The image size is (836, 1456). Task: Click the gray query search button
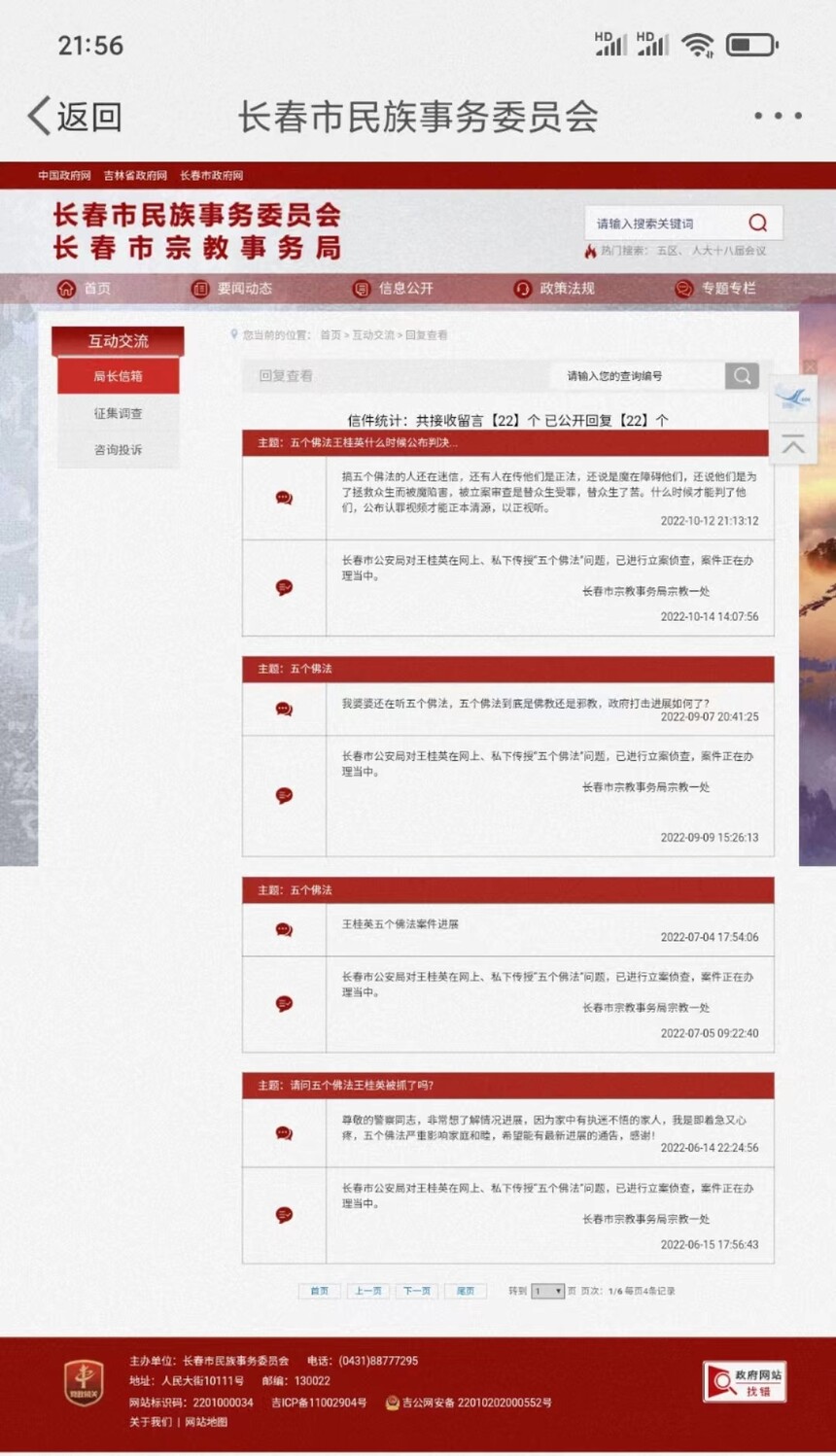(x=742, y=376)
